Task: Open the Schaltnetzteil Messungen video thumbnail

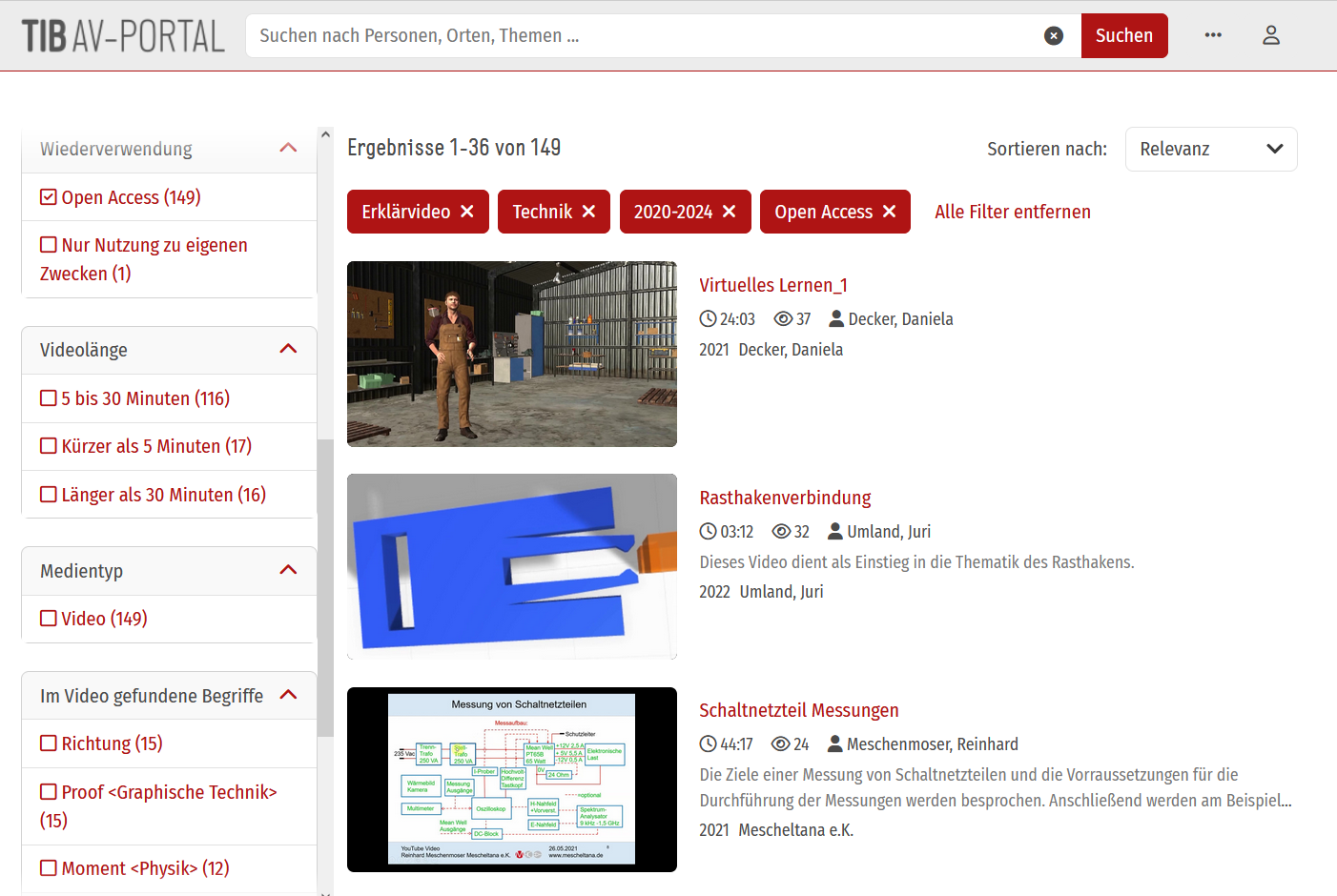Action: tap(512, 779)
